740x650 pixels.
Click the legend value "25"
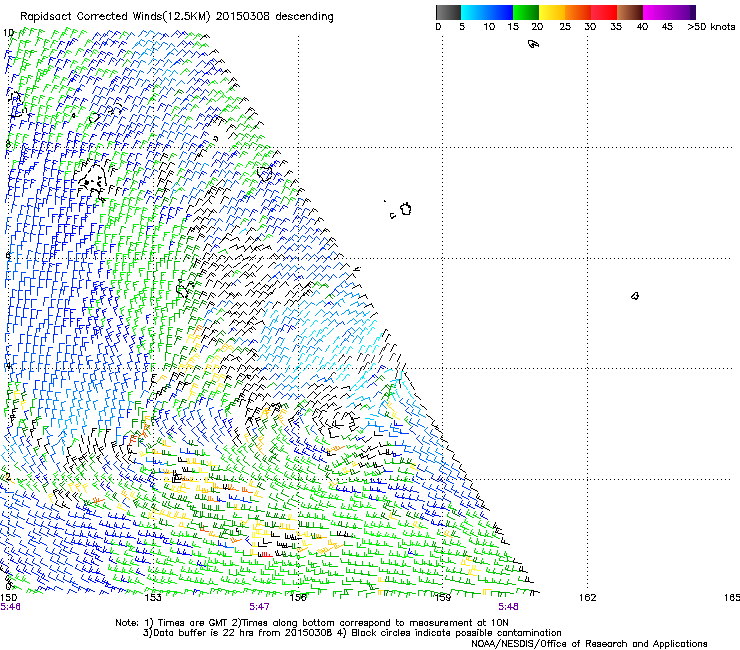click(565, 27)
